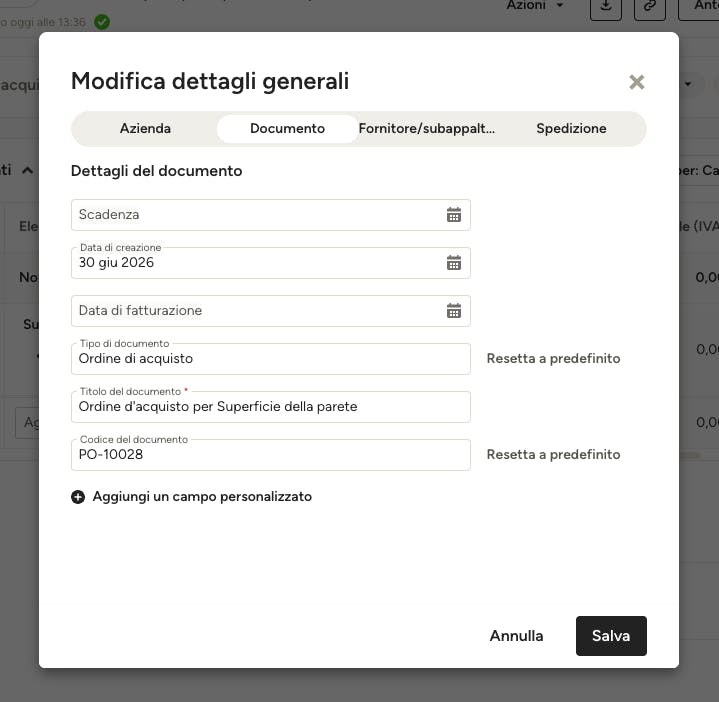719x702 pixels.
Task: Open the Data di creazione calendar icon
Action: click(x=454, y=263)
